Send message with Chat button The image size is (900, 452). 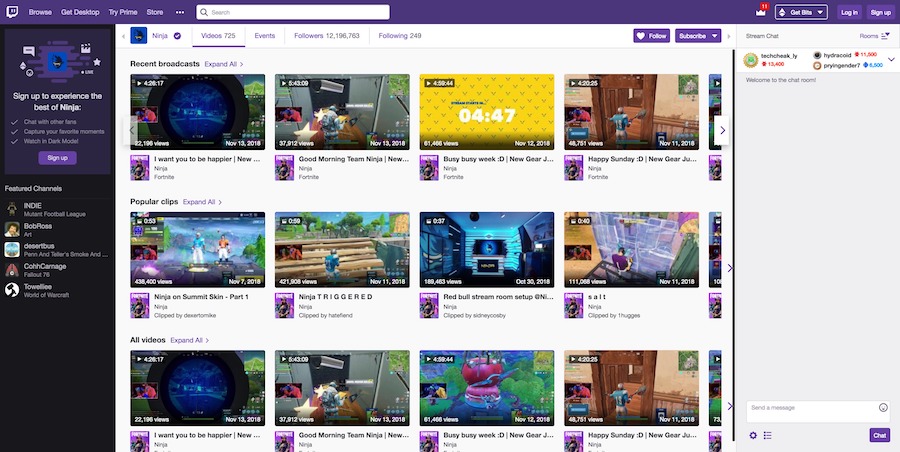click(879, 435)
